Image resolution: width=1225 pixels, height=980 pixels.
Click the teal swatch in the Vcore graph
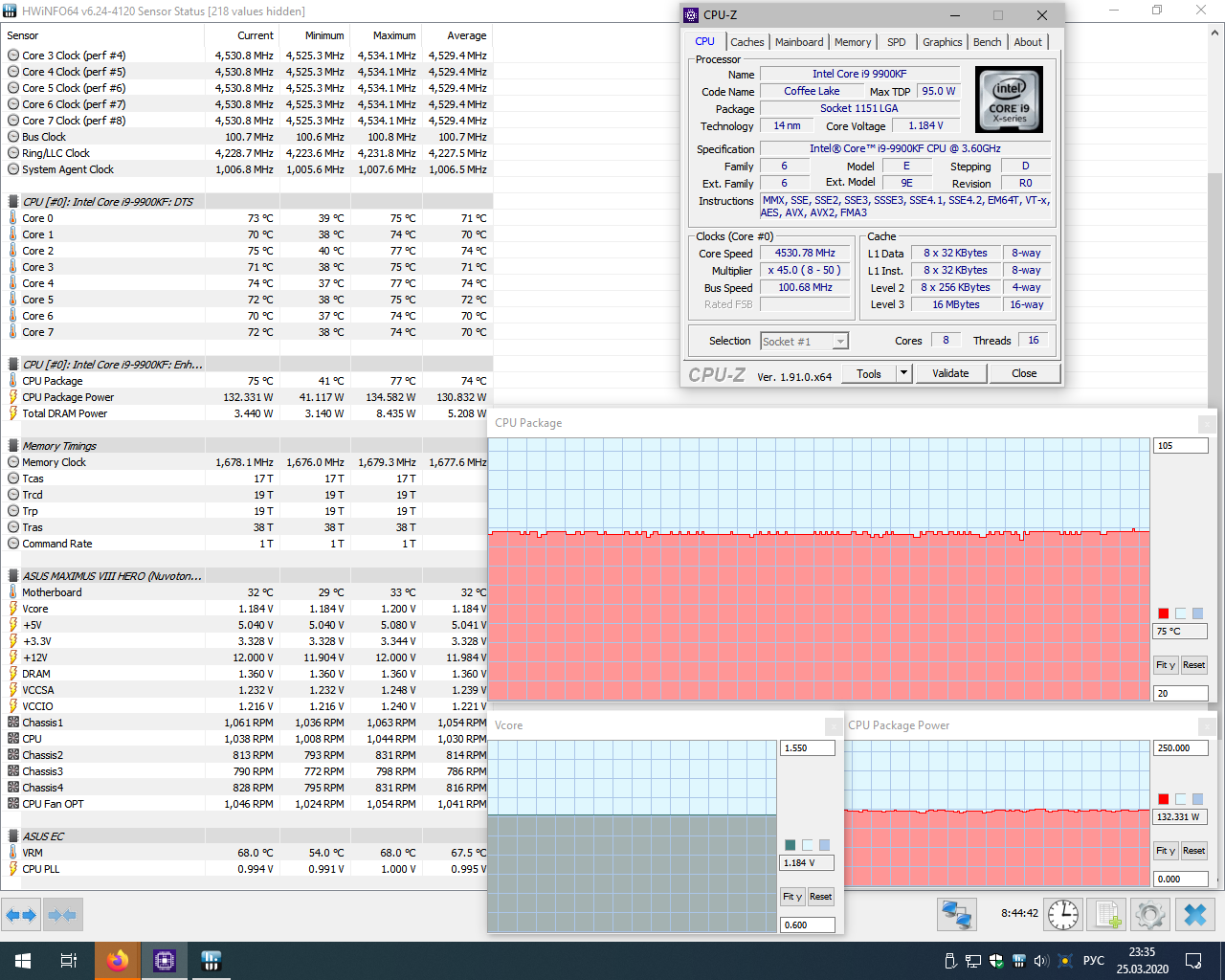click(x=791, y=845)
